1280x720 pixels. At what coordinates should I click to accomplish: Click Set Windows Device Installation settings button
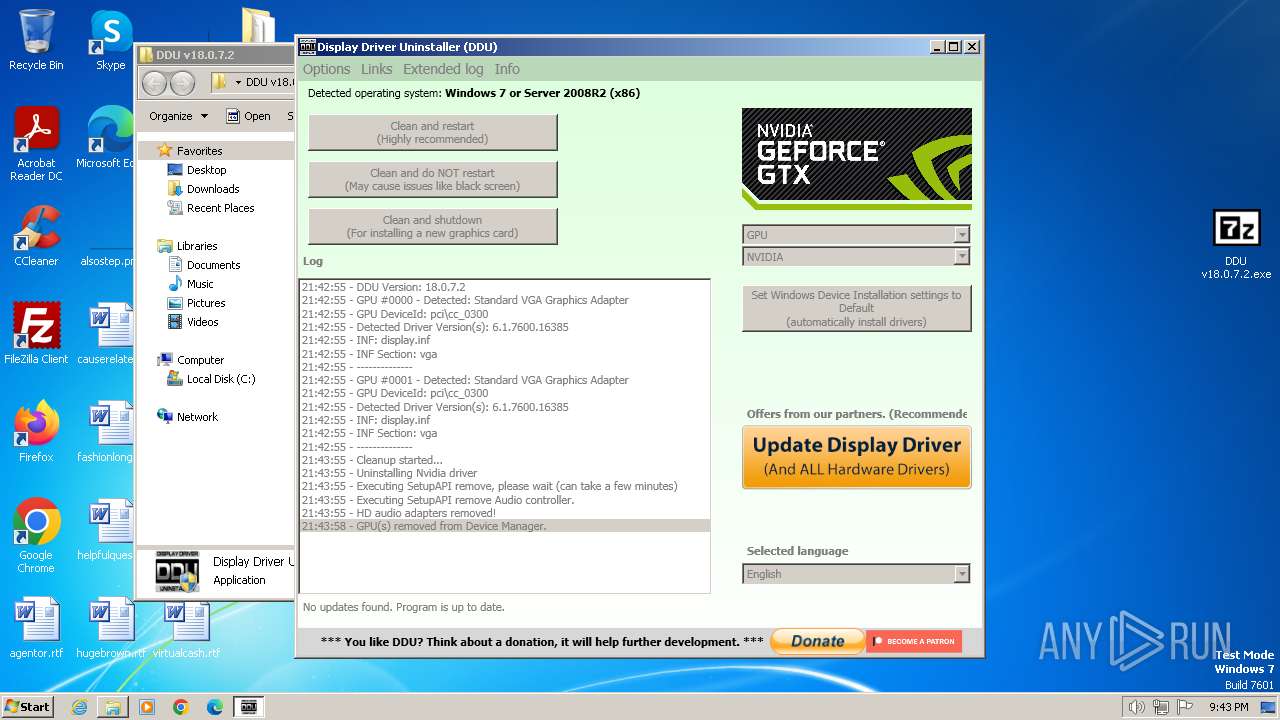point(856,308)
